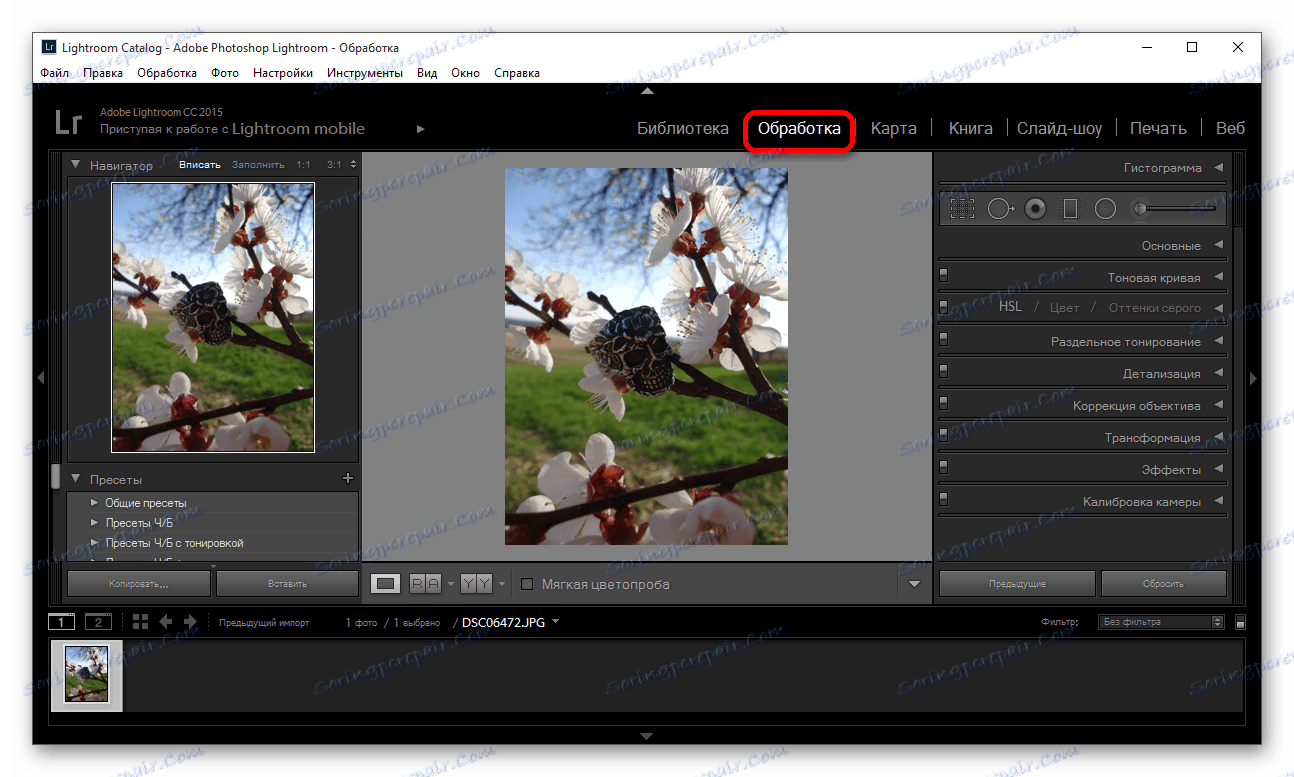Open toolbar content options dropdown arrow

[913, 584]
